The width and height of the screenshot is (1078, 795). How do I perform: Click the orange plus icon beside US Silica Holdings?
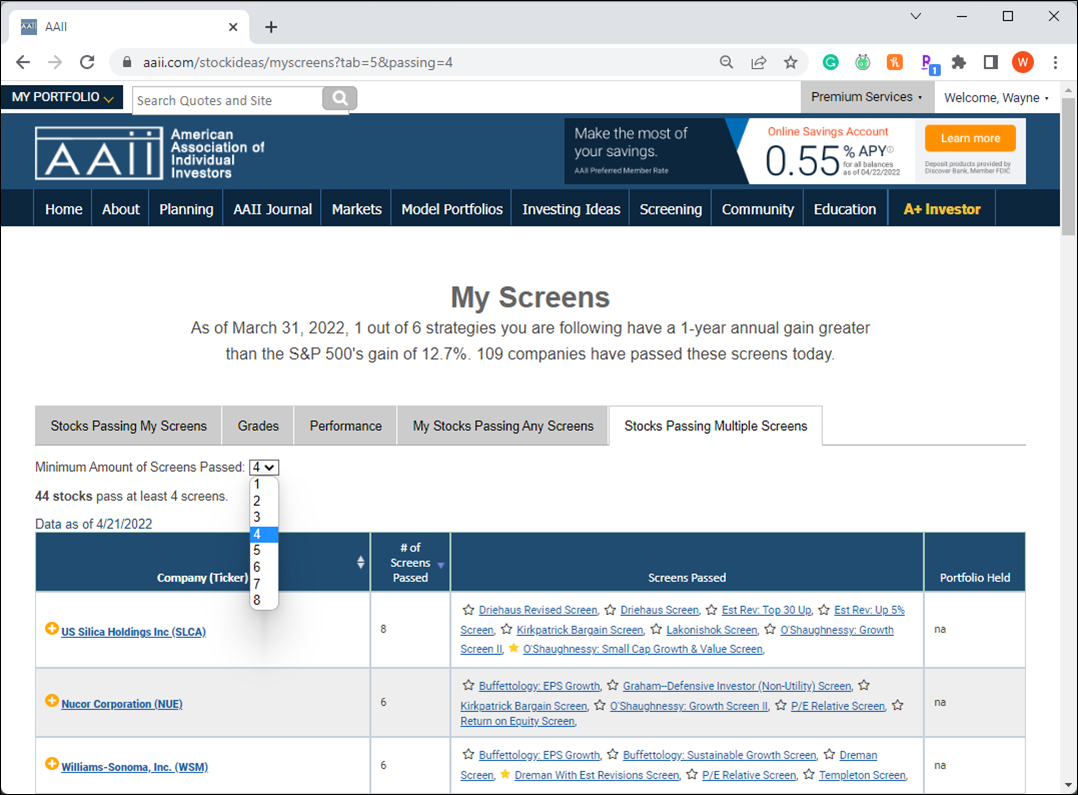pos(52,629)
